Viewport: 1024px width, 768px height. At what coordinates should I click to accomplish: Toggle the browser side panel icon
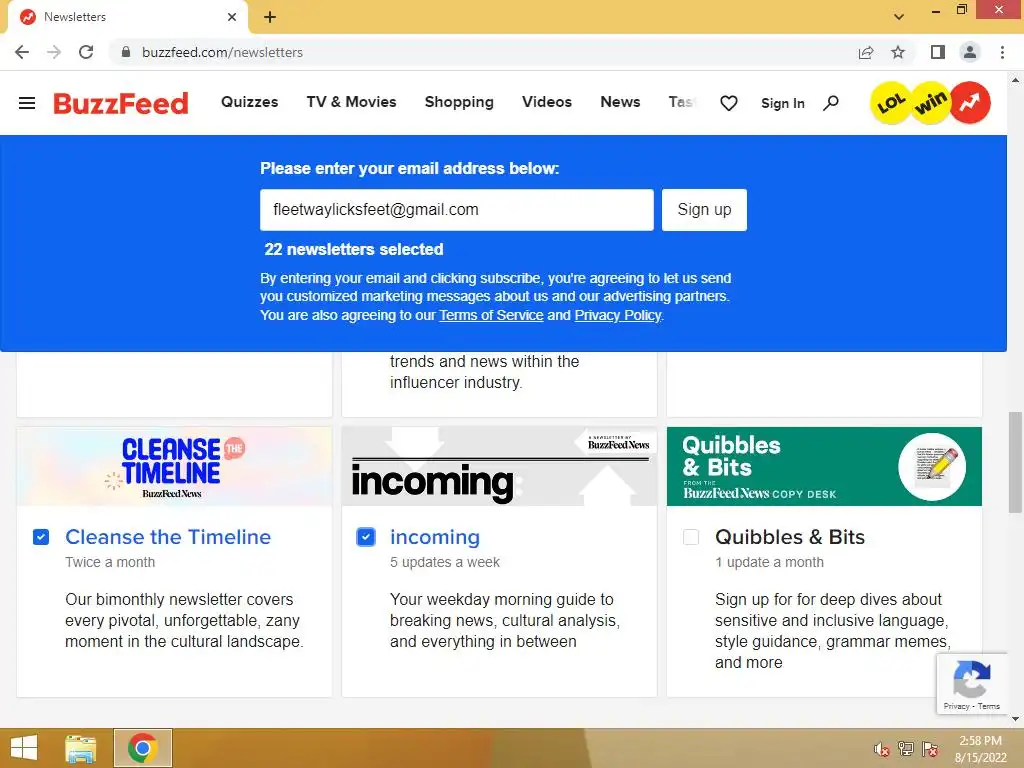[x=938, y=52]
